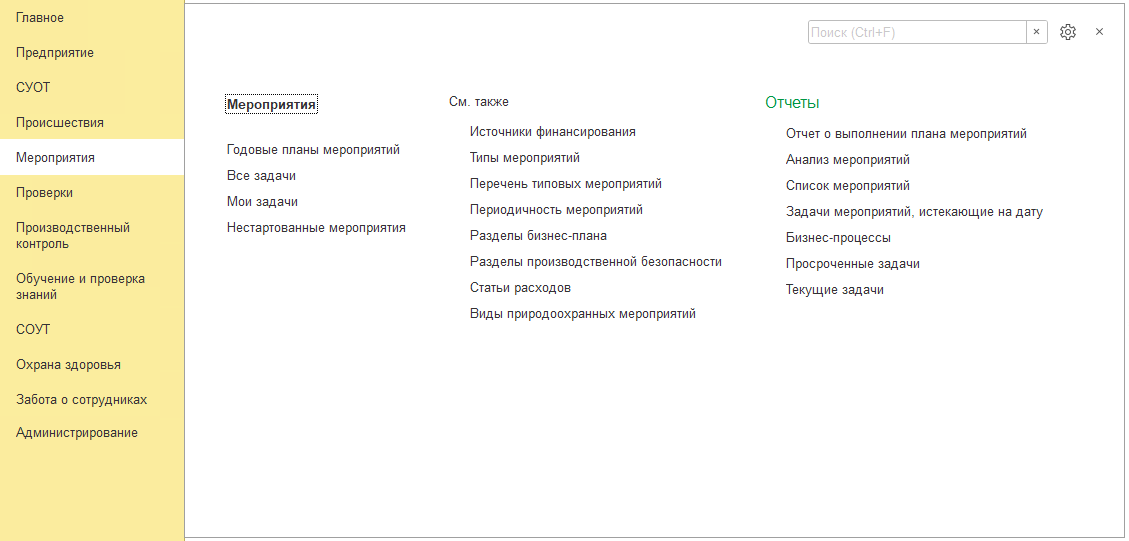The width and height of the screenshot is (1129, 541).
Task: Select the Происшествия section
Action: point(60,123)
